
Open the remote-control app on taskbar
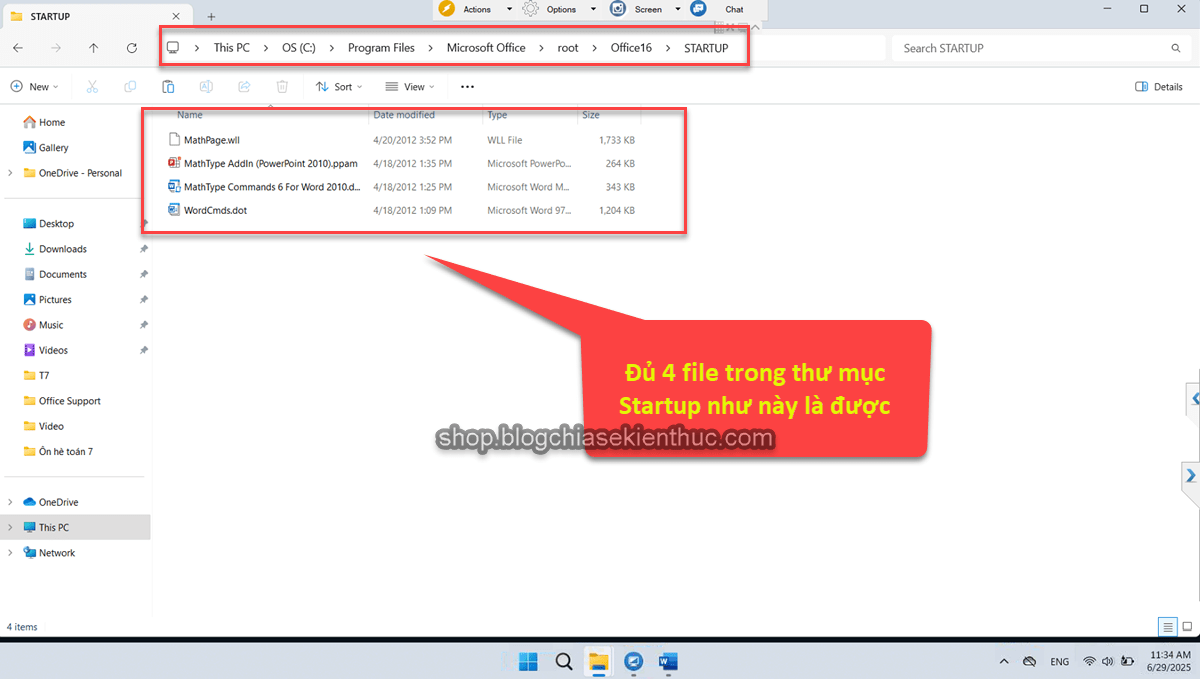pyautogui.click(x=633, y=661)
